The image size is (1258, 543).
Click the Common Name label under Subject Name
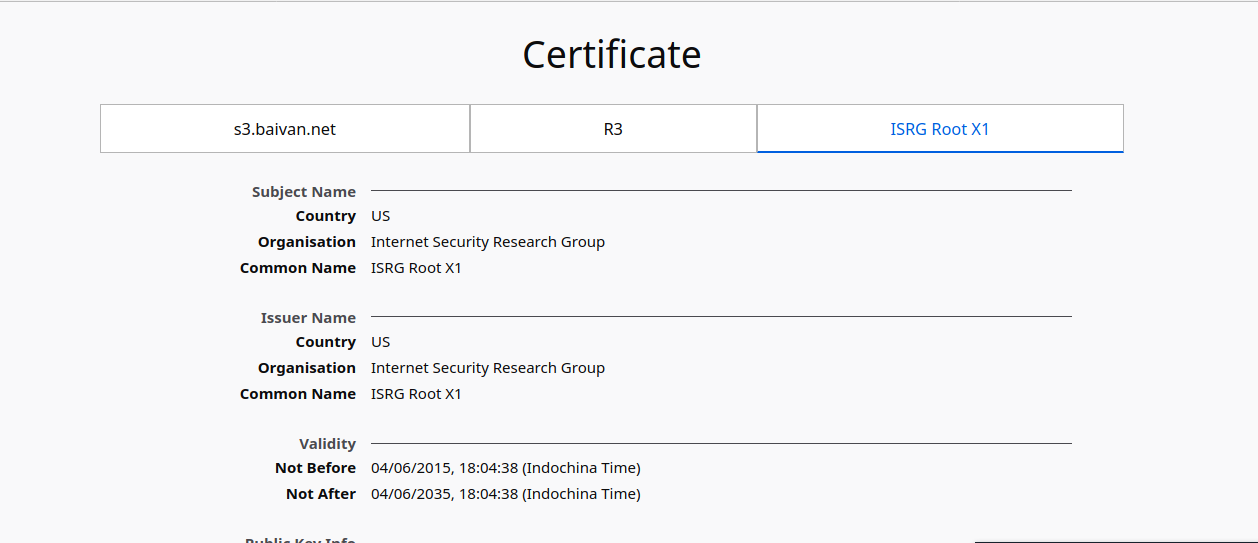pyautogui.click(x=298, y=268)
